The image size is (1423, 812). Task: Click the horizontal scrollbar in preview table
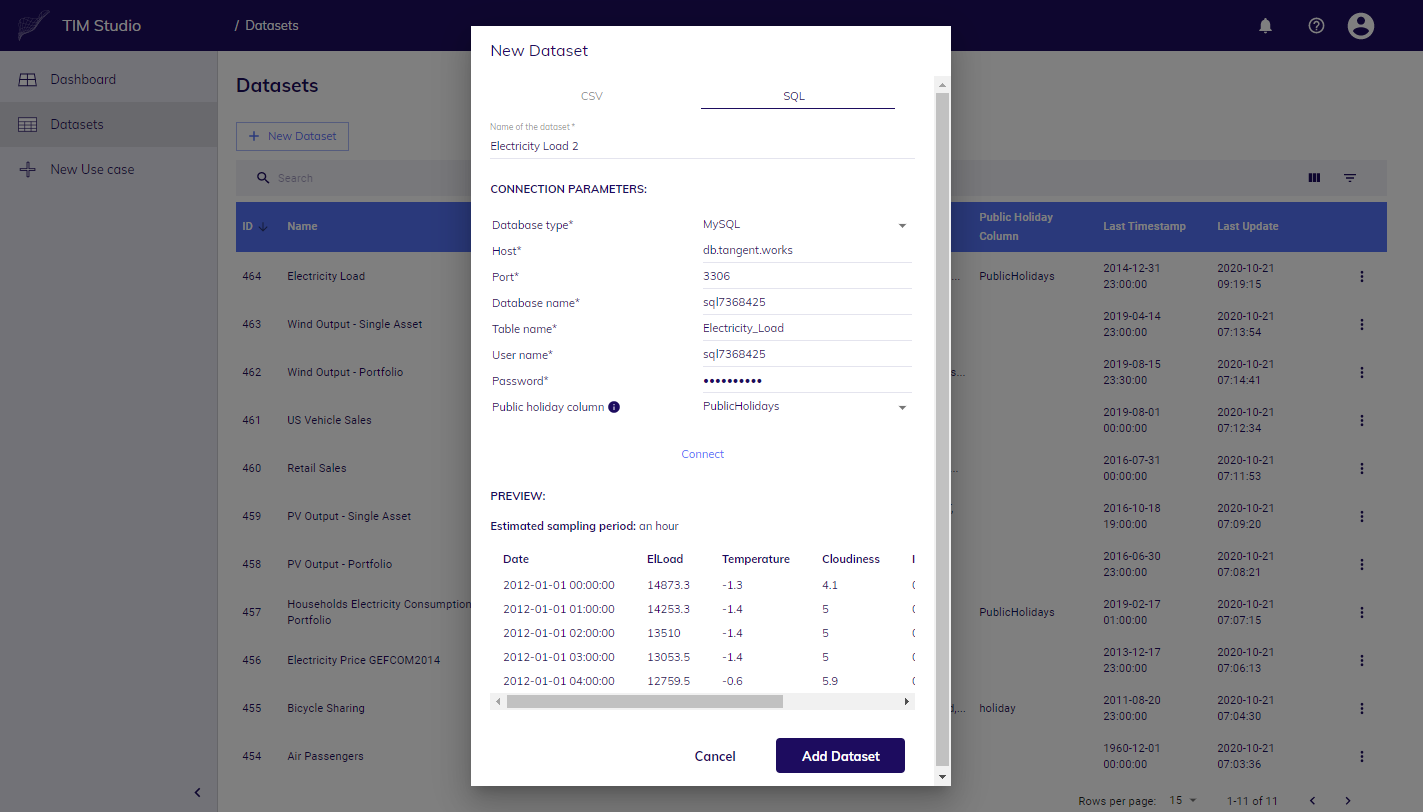[x=644, y=702]
